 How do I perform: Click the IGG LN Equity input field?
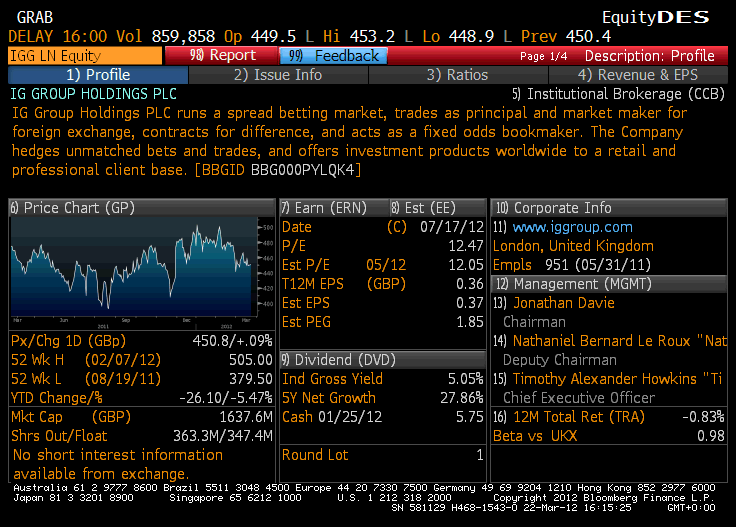pos(85,56)
